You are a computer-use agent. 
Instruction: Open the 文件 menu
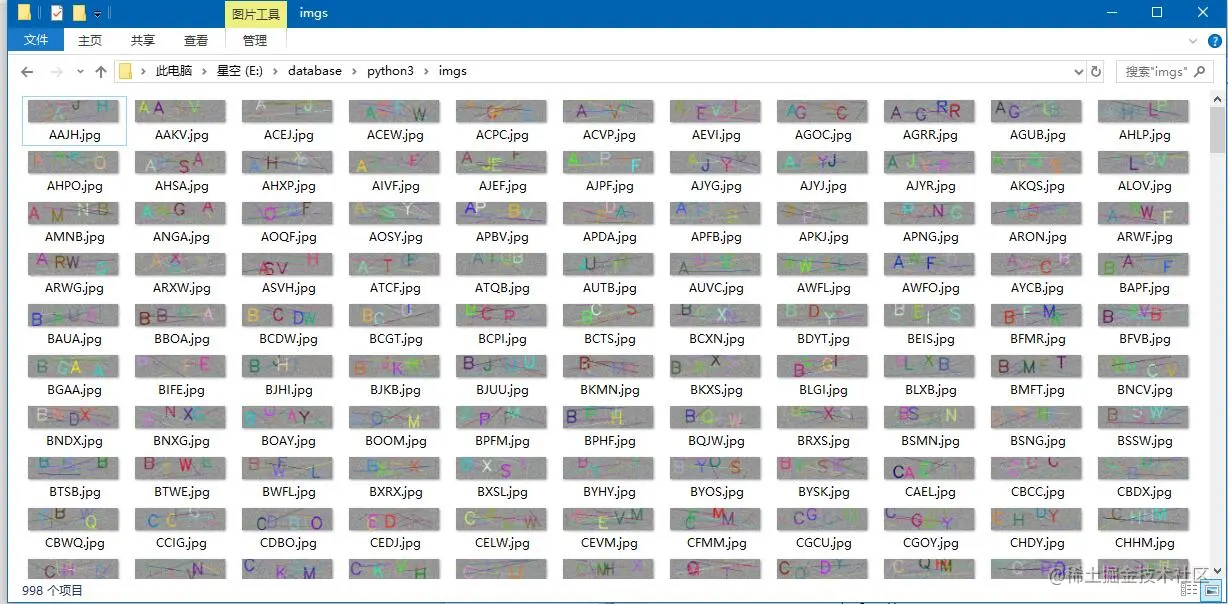[x=36, y=40]
